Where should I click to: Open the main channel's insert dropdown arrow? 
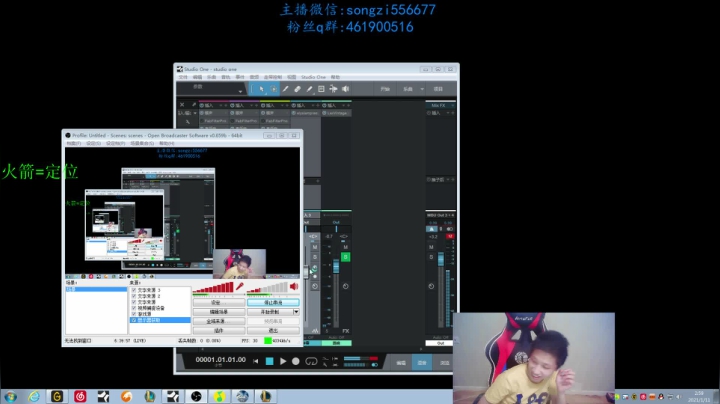[x=448, y=113]
